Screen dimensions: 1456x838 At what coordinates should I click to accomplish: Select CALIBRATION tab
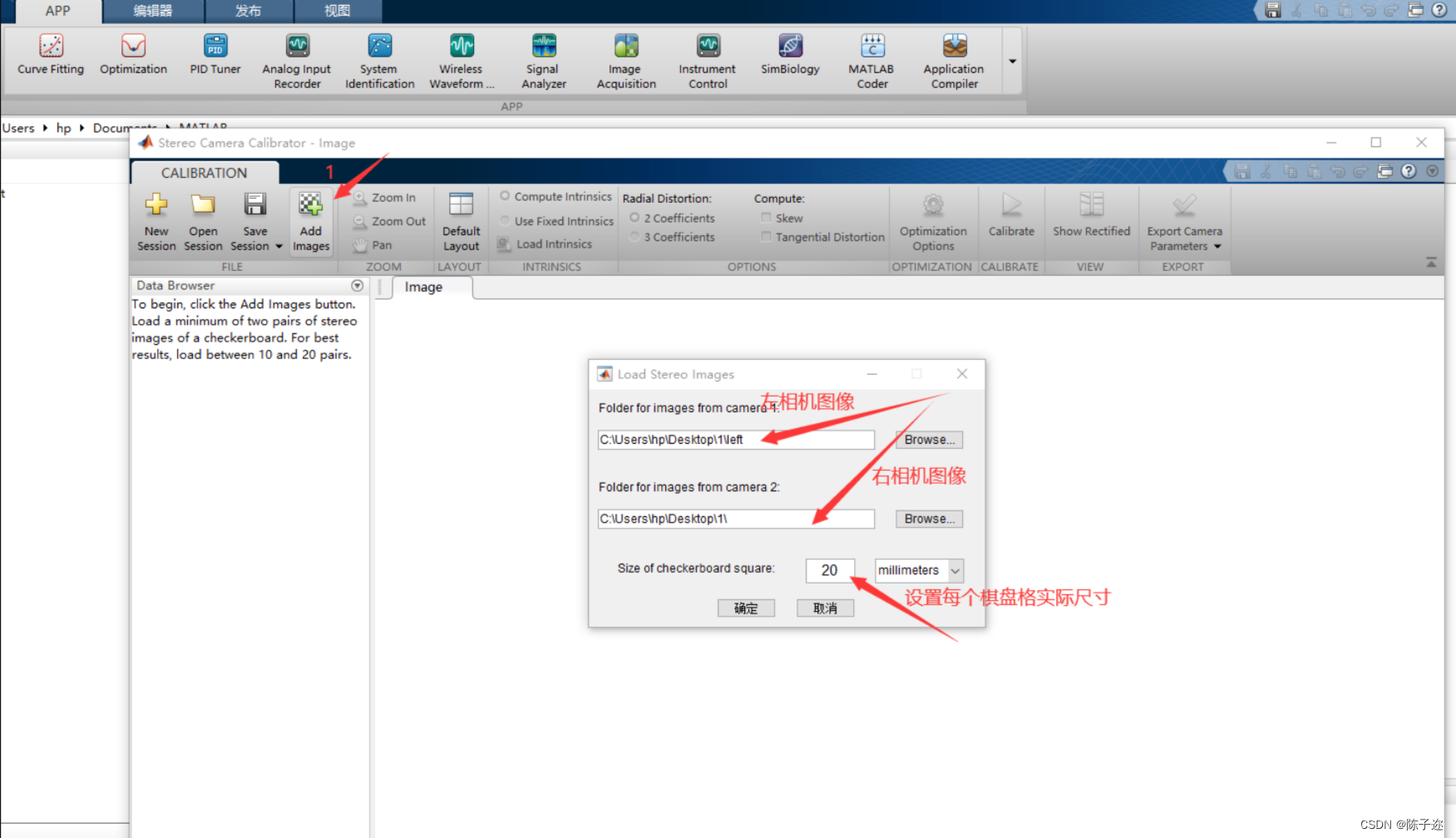pyautogui.click(x=204, y=173)
